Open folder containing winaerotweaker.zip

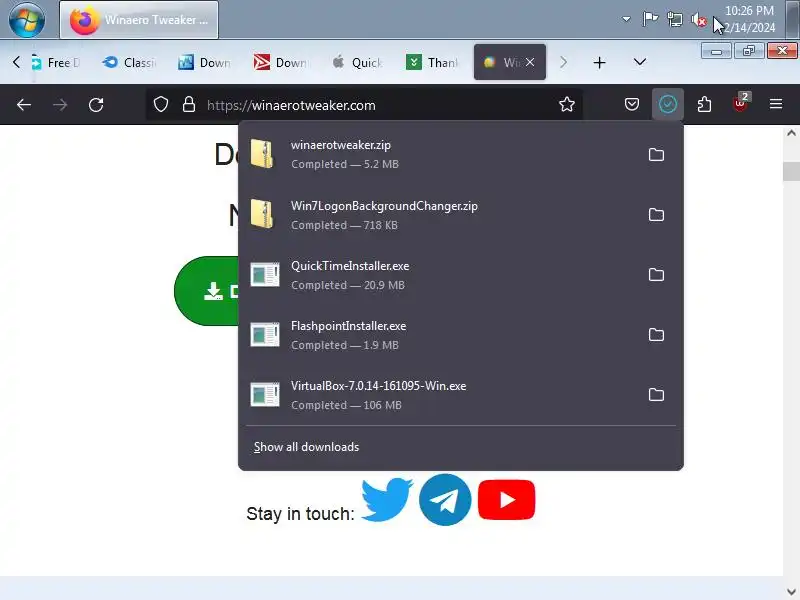pyautogui.click(x=656, y=155)
